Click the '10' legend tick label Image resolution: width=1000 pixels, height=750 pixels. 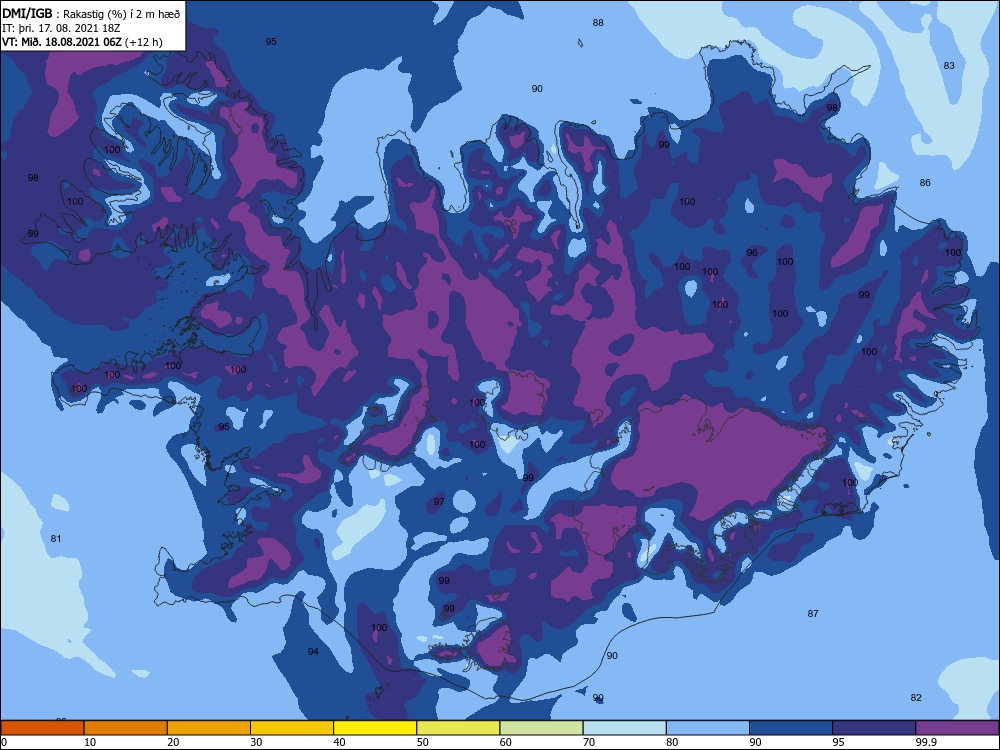click(x=90, y=742)
